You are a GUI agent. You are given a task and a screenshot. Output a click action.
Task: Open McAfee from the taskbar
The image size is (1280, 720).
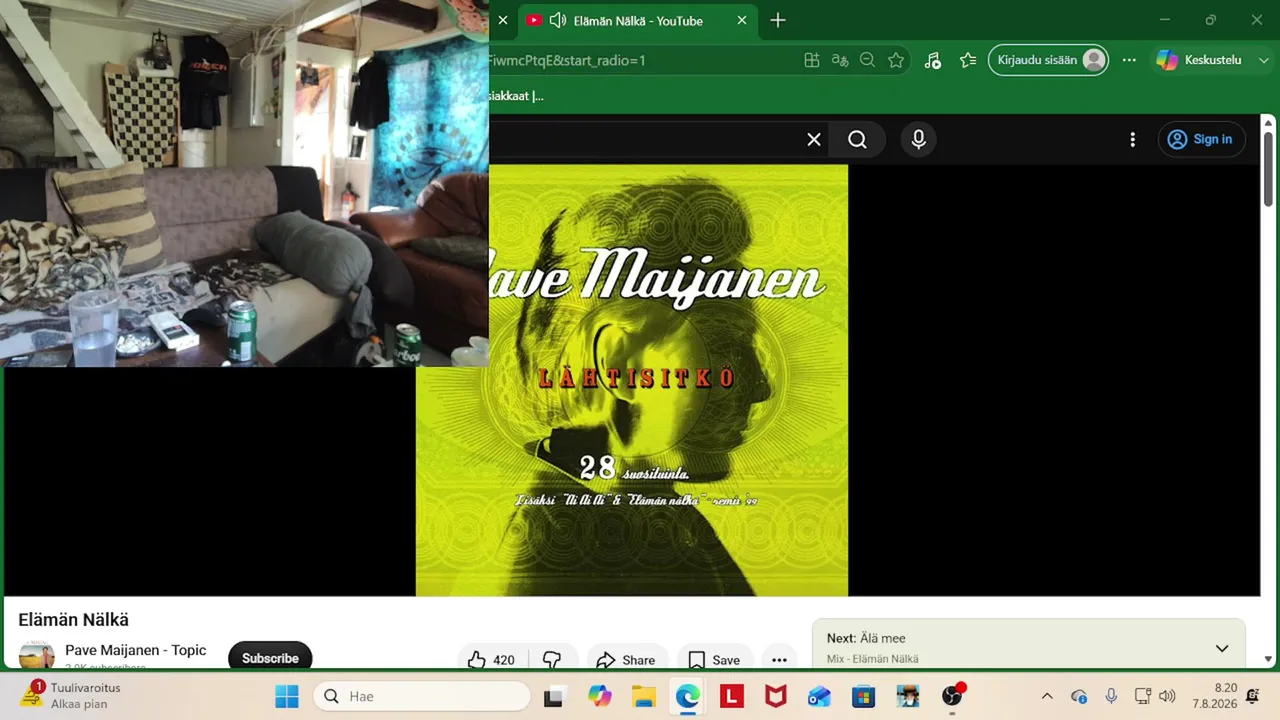tap(775, 696)
